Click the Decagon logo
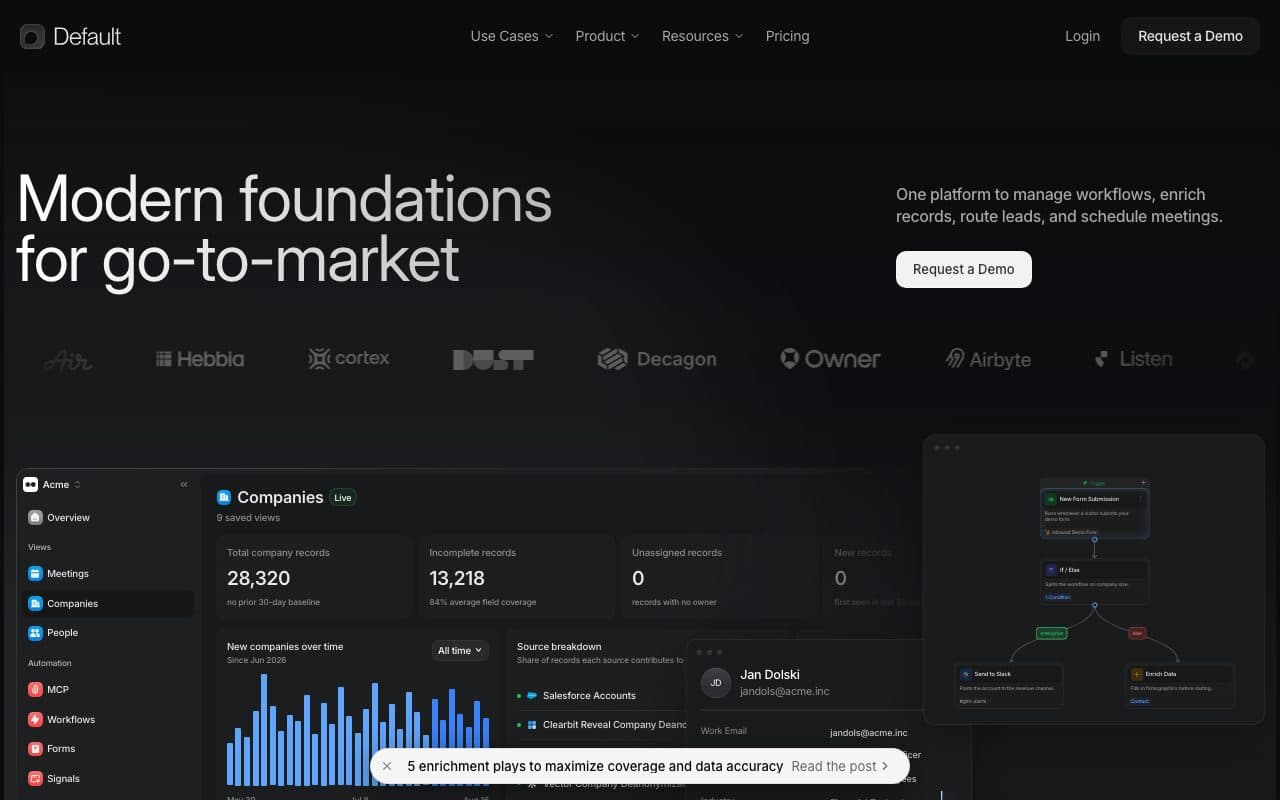 coord(657,359)
